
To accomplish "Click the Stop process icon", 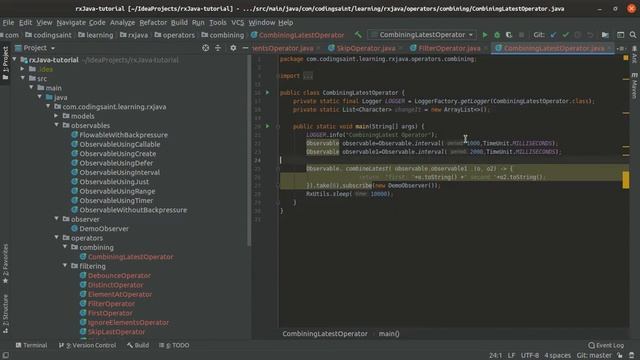I will [x=521, y=35].
